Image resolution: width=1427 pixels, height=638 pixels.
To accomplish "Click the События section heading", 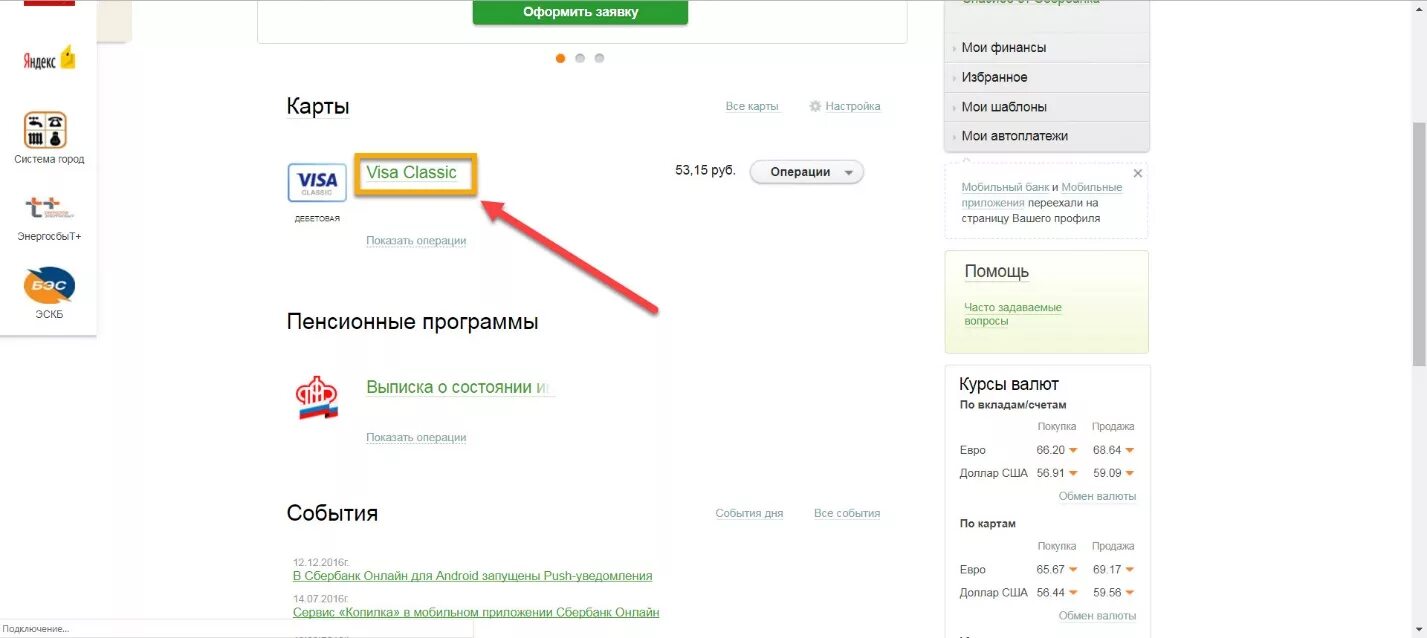I will pyautogui.click(x=332, y=513).
